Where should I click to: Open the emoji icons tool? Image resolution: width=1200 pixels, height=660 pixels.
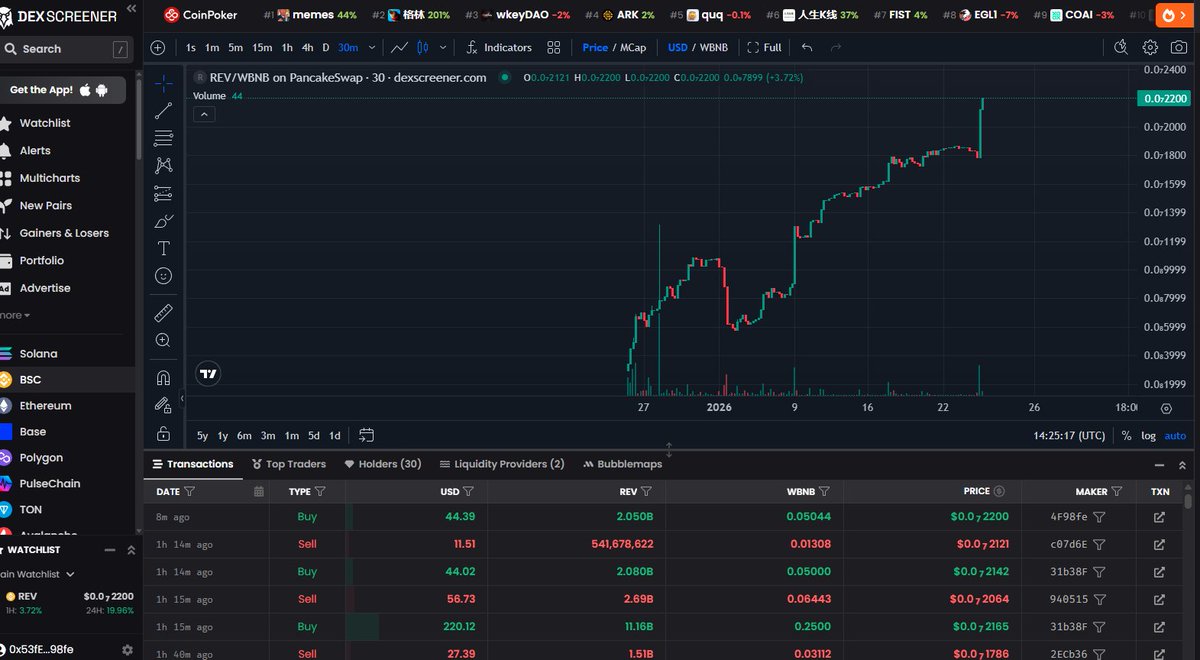tap(163, 275)
